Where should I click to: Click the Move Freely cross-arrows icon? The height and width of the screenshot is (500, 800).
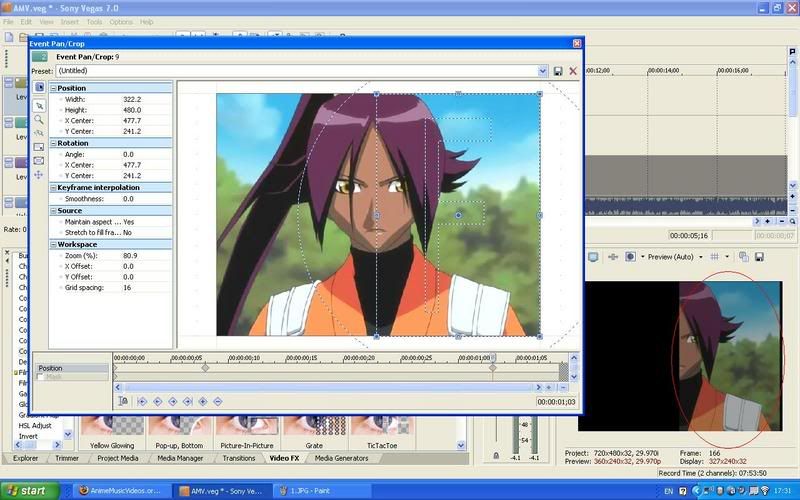[39, 175]
